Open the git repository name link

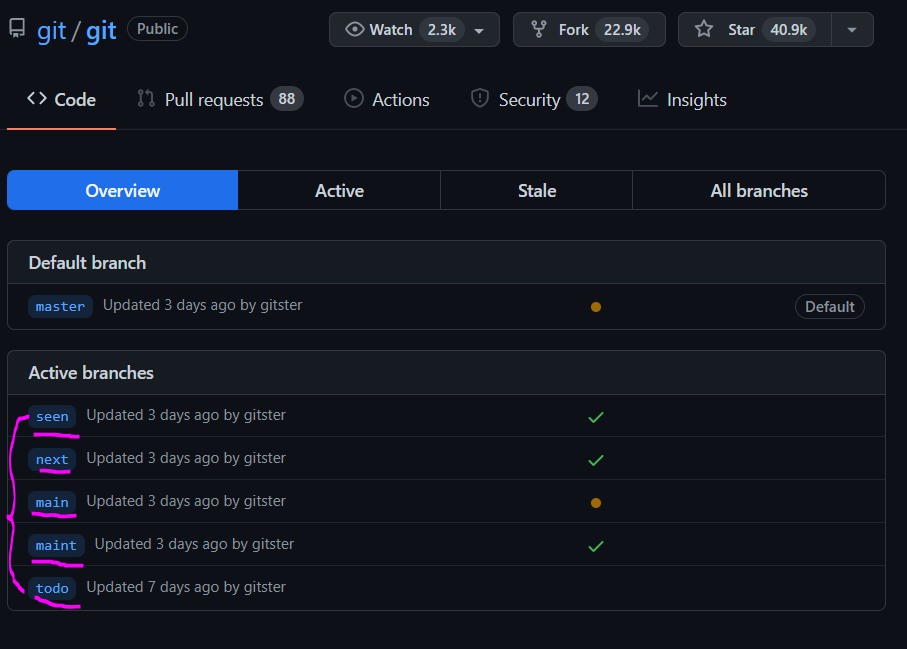101,31
